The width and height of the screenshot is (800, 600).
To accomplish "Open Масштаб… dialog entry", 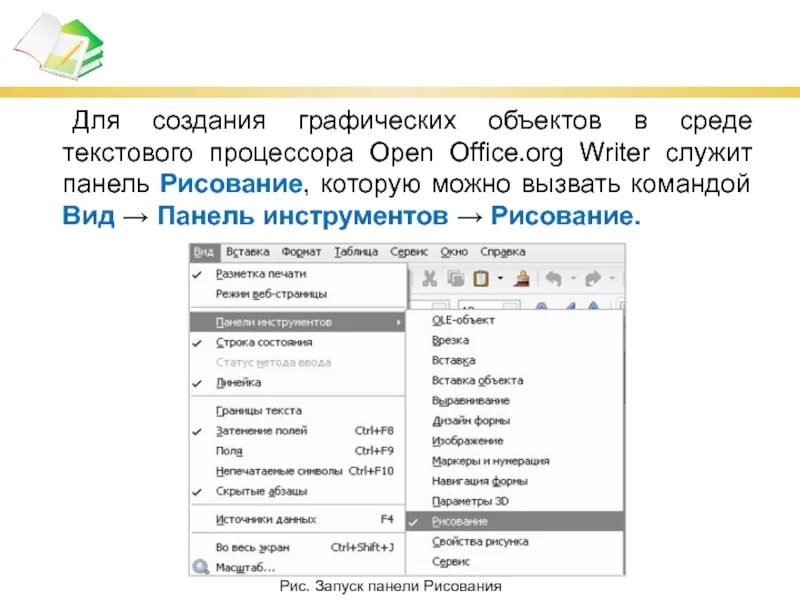I will [298, 567].
